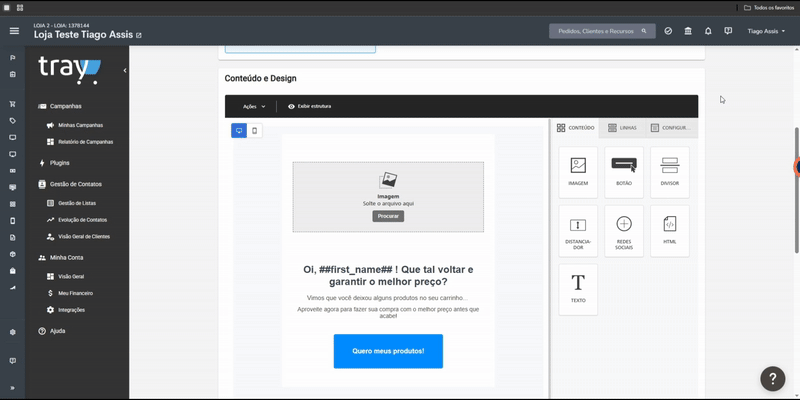
Task: Click the checkmark circle icon in header
Action: [x=668, y=31]
